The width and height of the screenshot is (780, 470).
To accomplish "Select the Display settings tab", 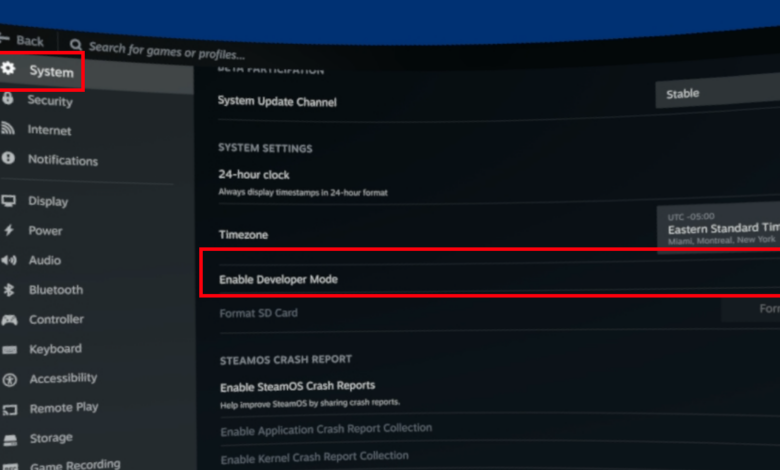I will click(x=97, y=201).
